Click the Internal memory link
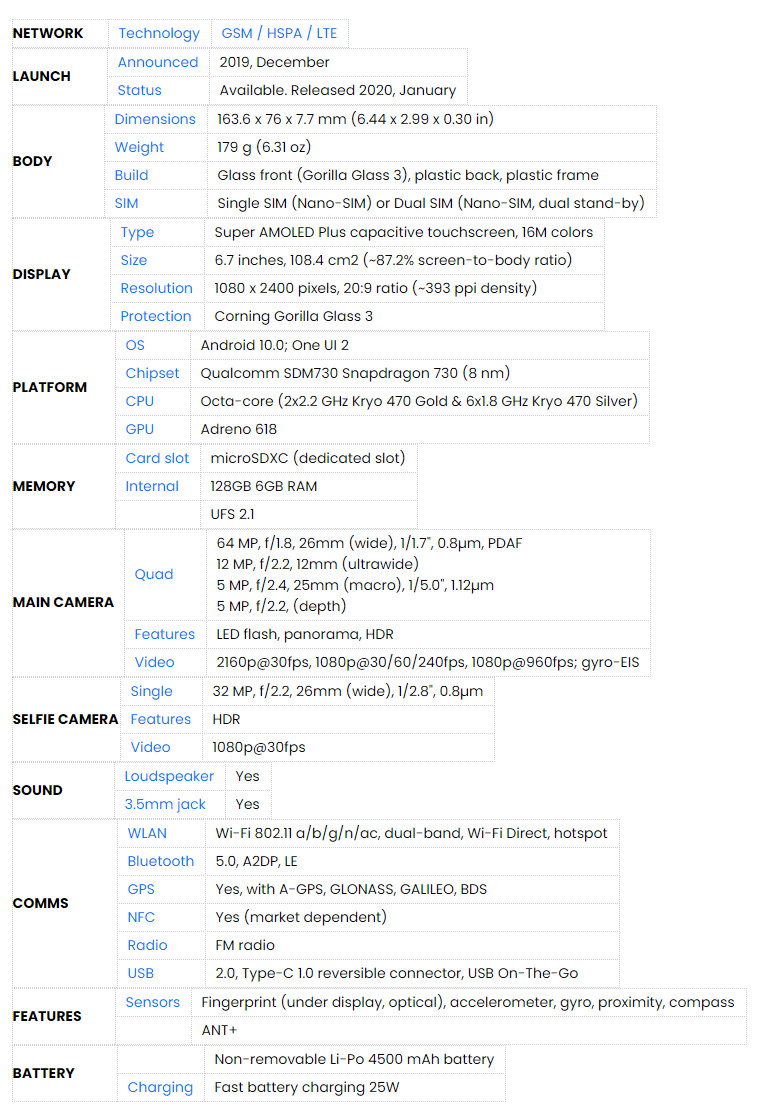The width and height of the screenshot is (761, 1119). coord(152,486)
